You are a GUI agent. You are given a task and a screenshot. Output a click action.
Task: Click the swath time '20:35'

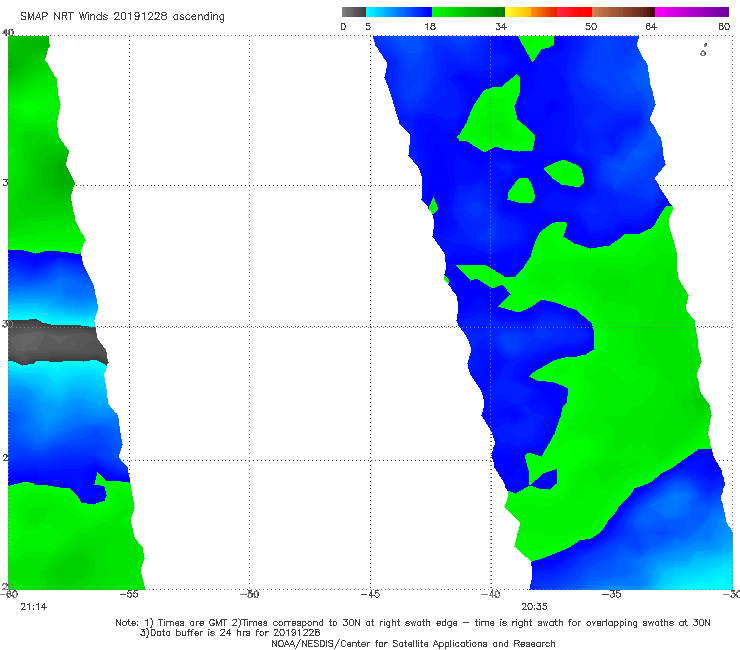tap(534, 607)
